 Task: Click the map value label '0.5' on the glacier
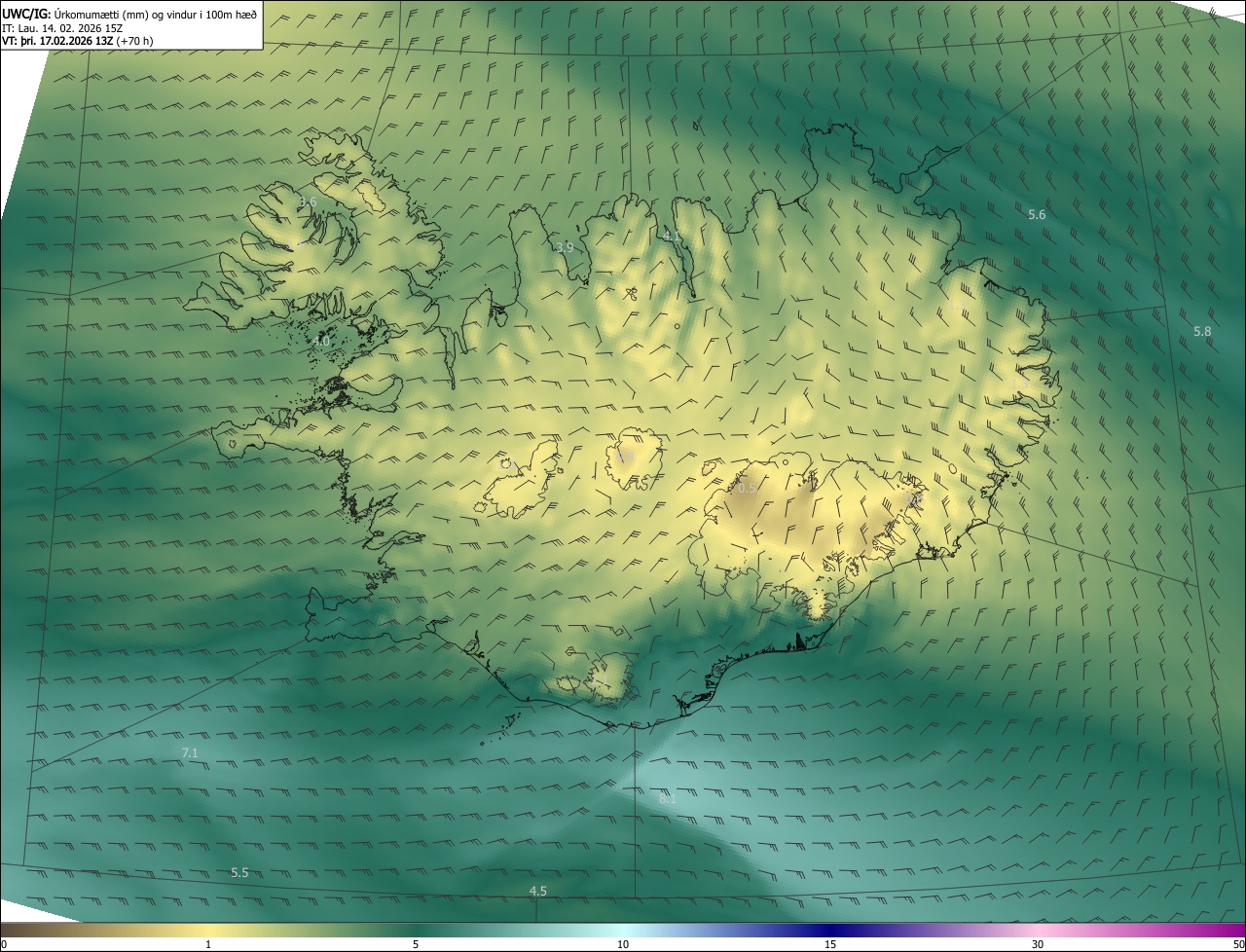point(747,488)
